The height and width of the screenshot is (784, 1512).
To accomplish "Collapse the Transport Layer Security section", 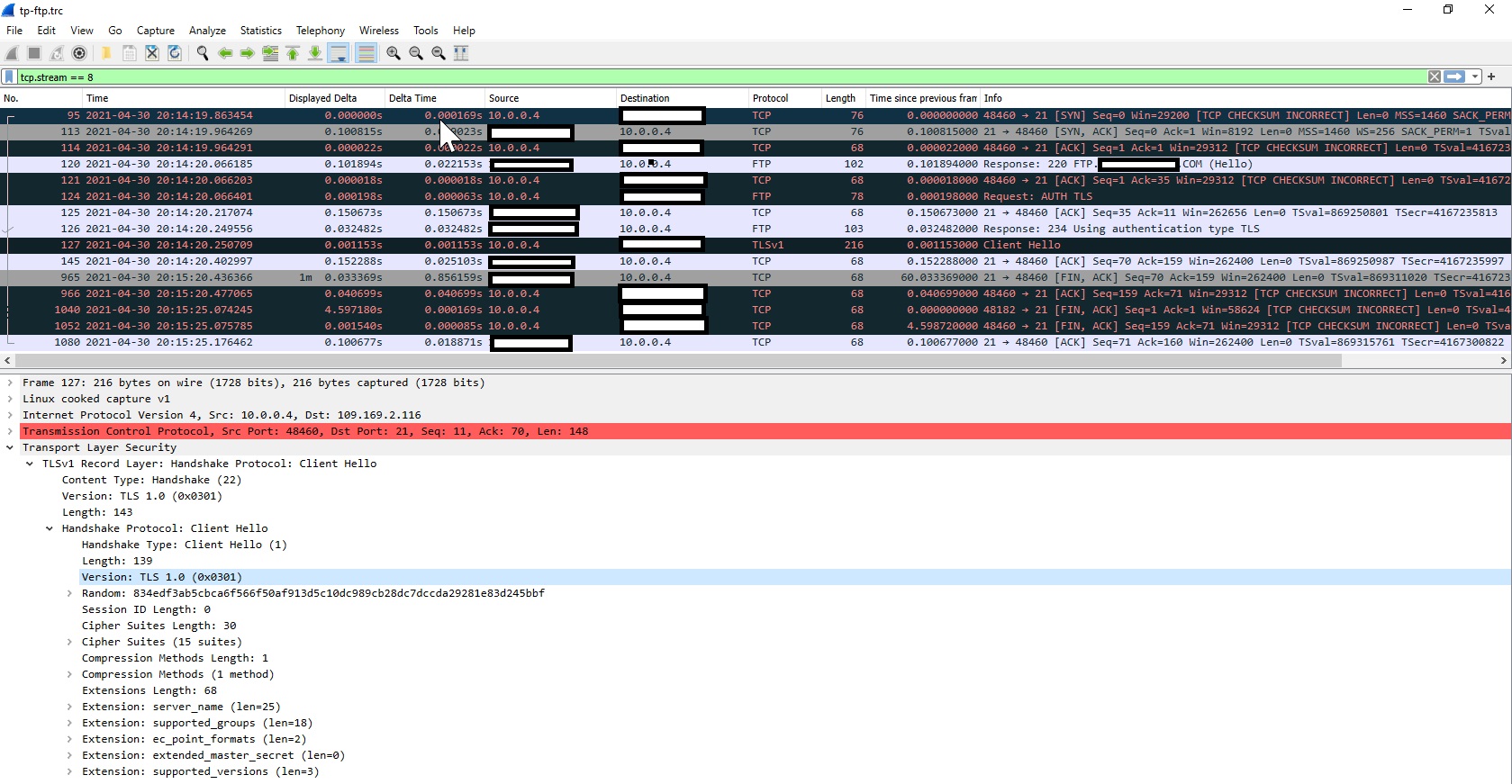I will pos(10,448).
